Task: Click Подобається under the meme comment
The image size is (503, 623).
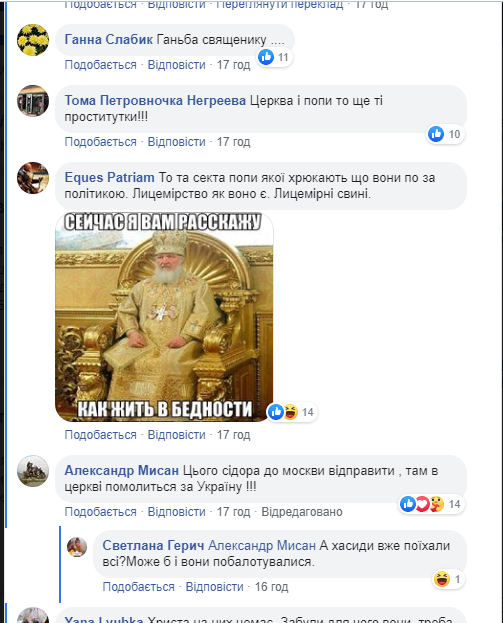Action: tap(101, 435)
